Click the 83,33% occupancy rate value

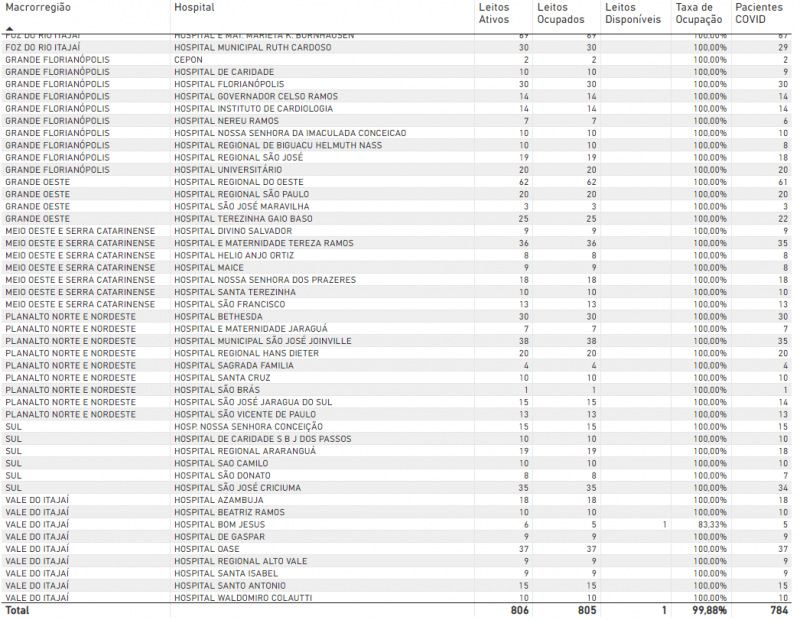(x=710, y=525)
